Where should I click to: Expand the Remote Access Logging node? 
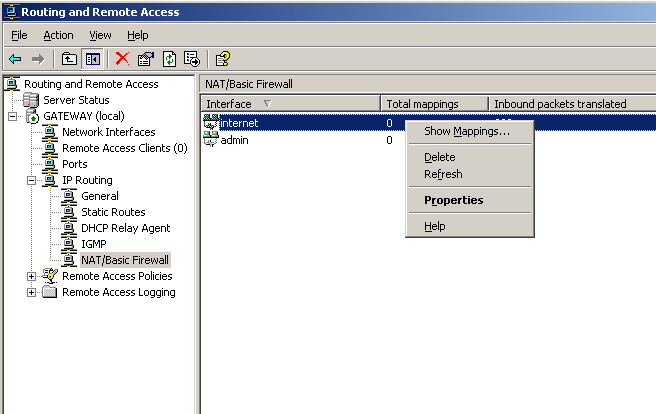[31, 292]
